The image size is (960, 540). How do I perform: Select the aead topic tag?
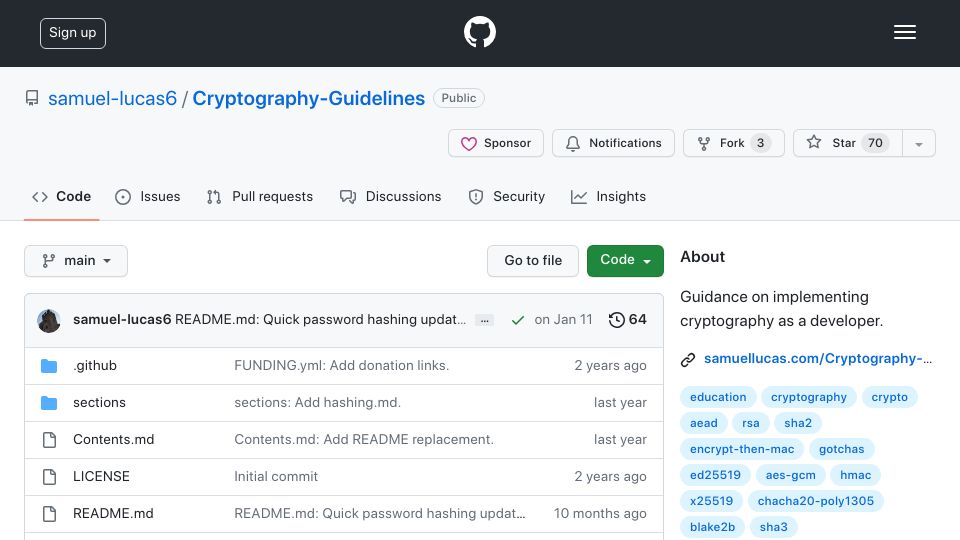coord(703,423)
